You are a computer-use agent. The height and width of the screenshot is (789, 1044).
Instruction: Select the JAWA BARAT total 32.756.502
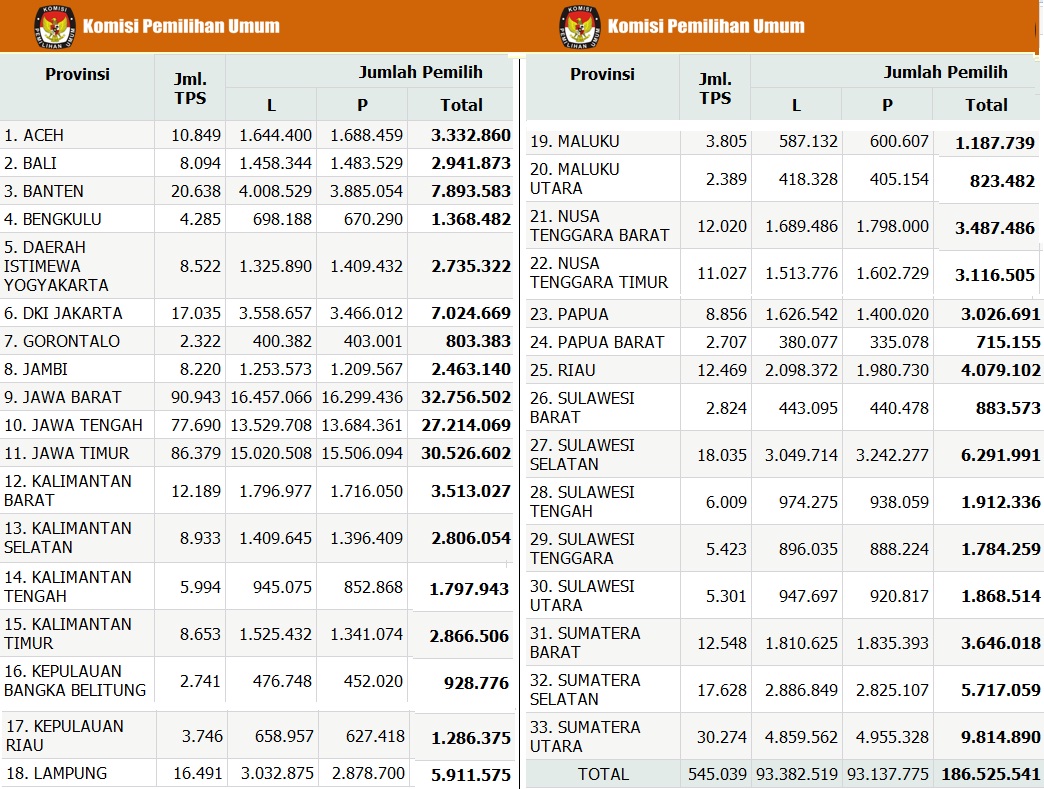[466, 397]
